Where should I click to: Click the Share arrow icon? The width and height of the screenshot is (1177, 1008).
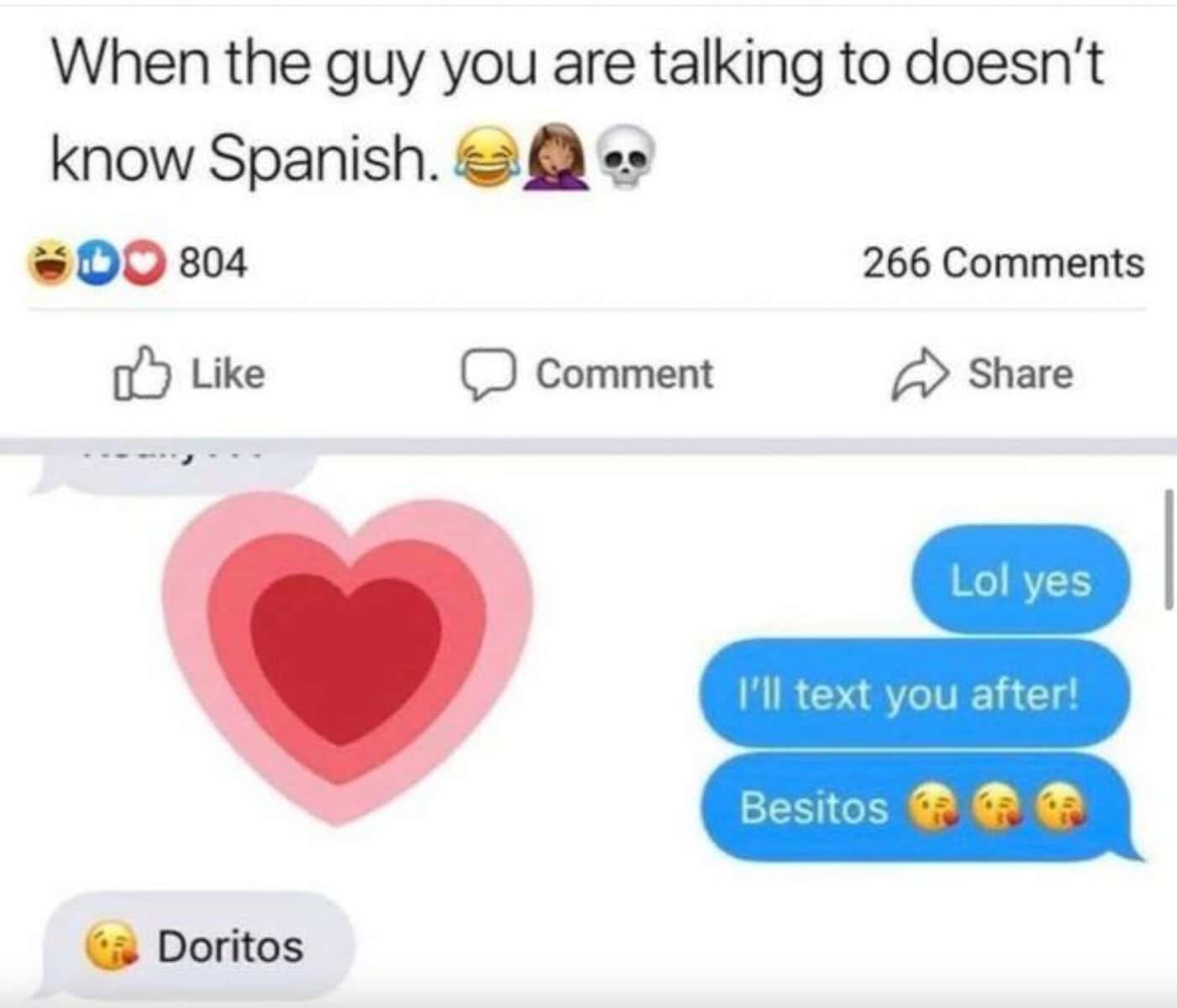point(920,375)
